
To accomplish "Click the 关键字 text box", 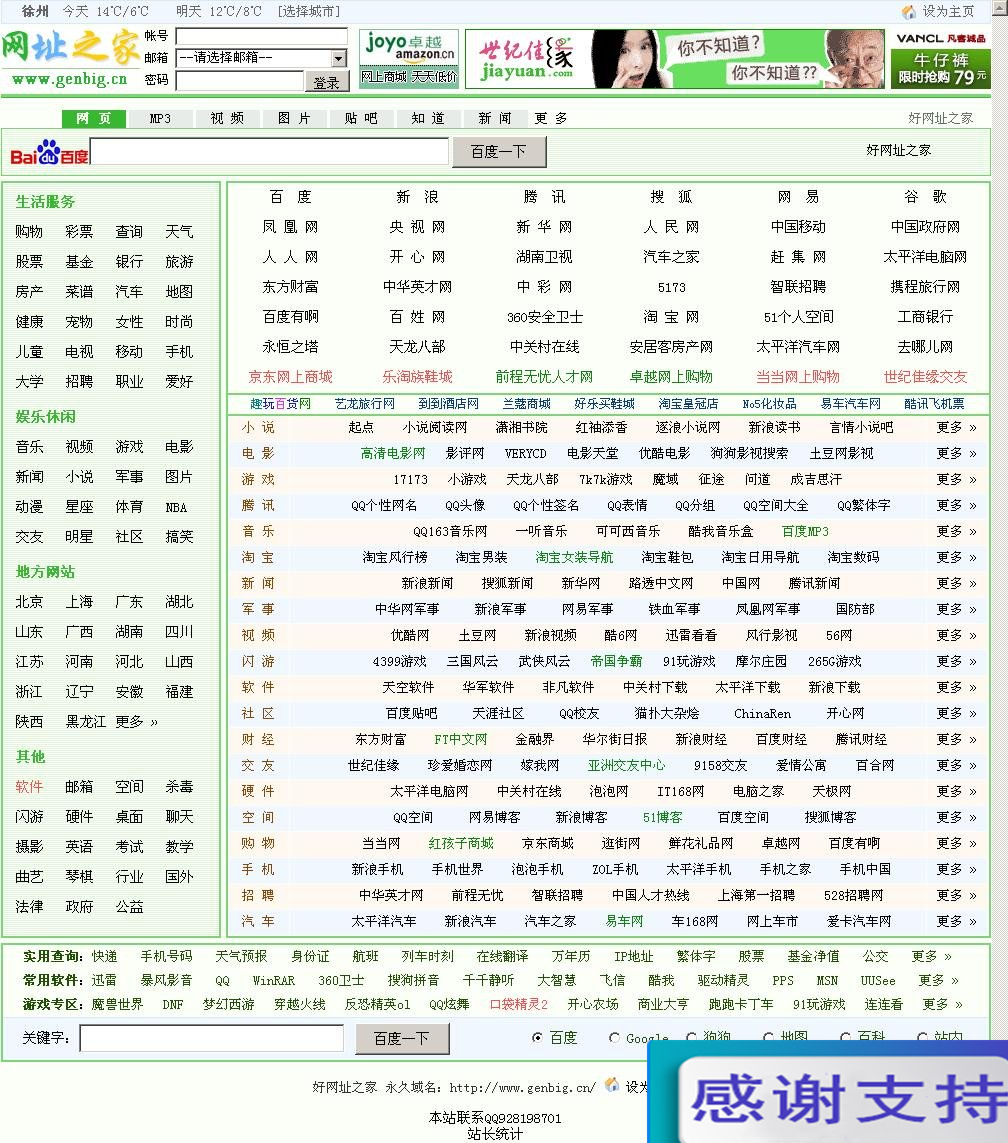I will 211,1038.
